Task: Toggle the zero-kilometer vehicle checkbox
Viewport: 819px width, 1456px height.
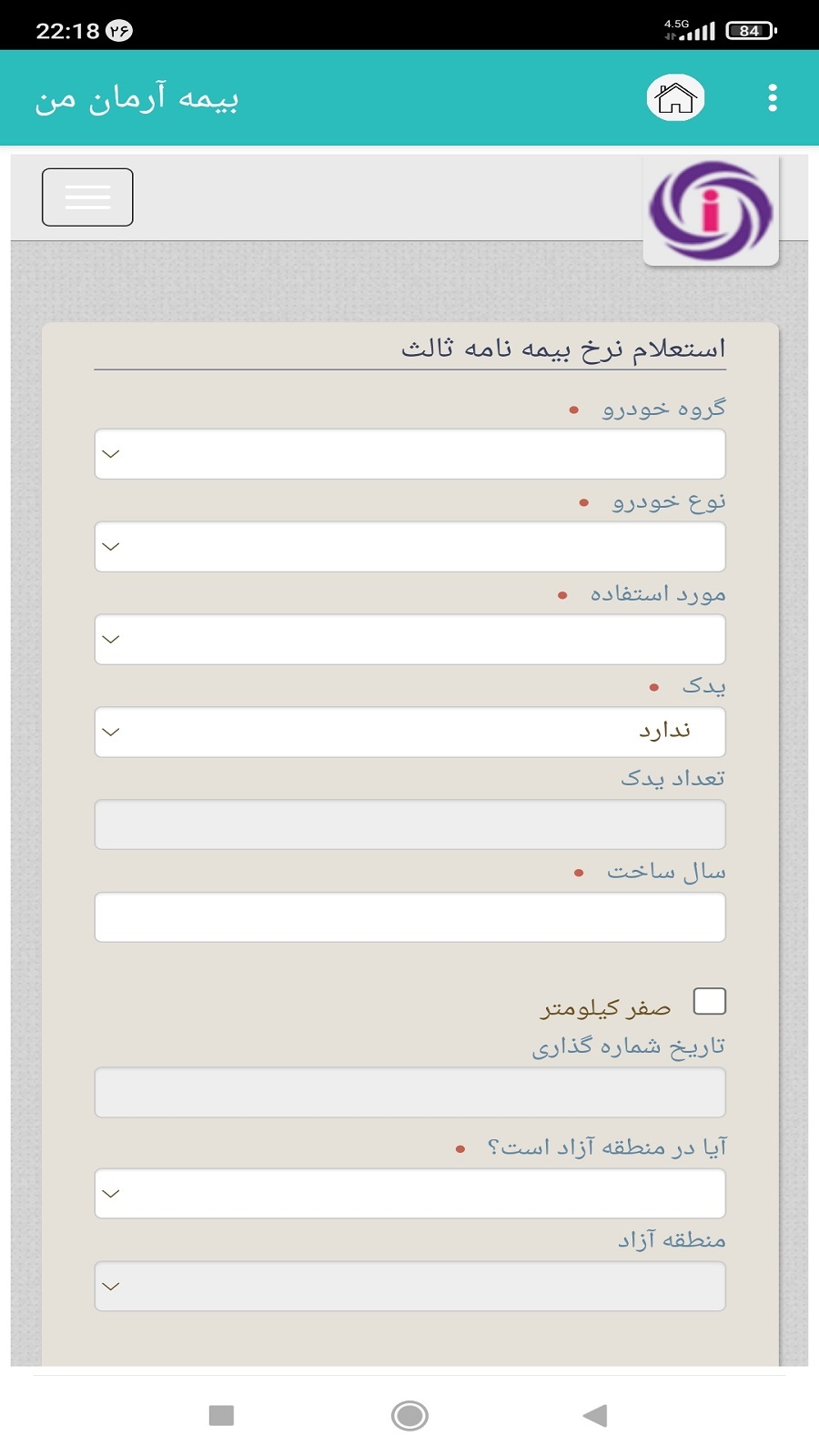Action: pyautogui.click(x=710, y=1001)
